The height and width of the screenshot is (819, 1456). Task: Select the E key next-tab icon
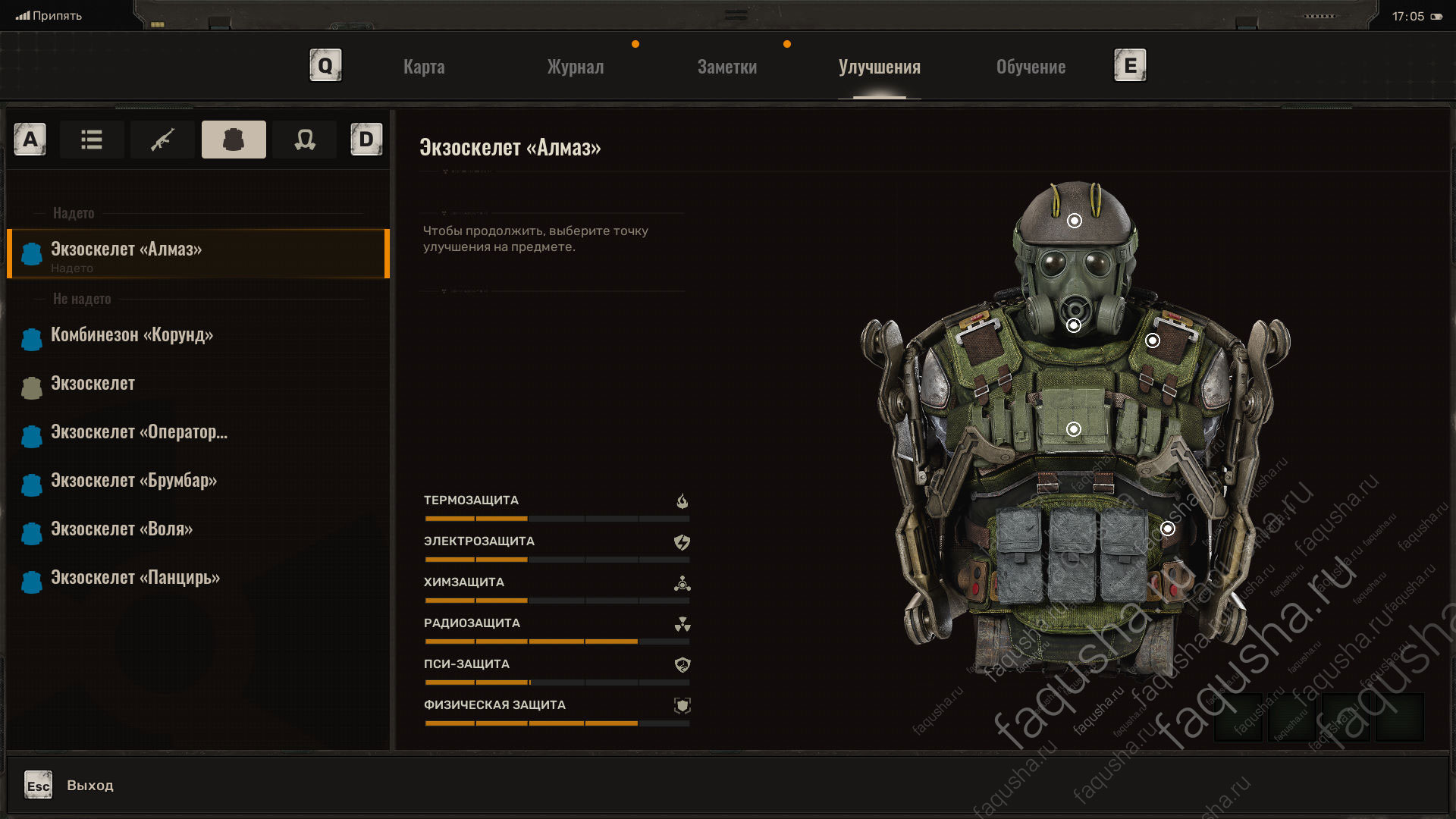click(1130, 65)
